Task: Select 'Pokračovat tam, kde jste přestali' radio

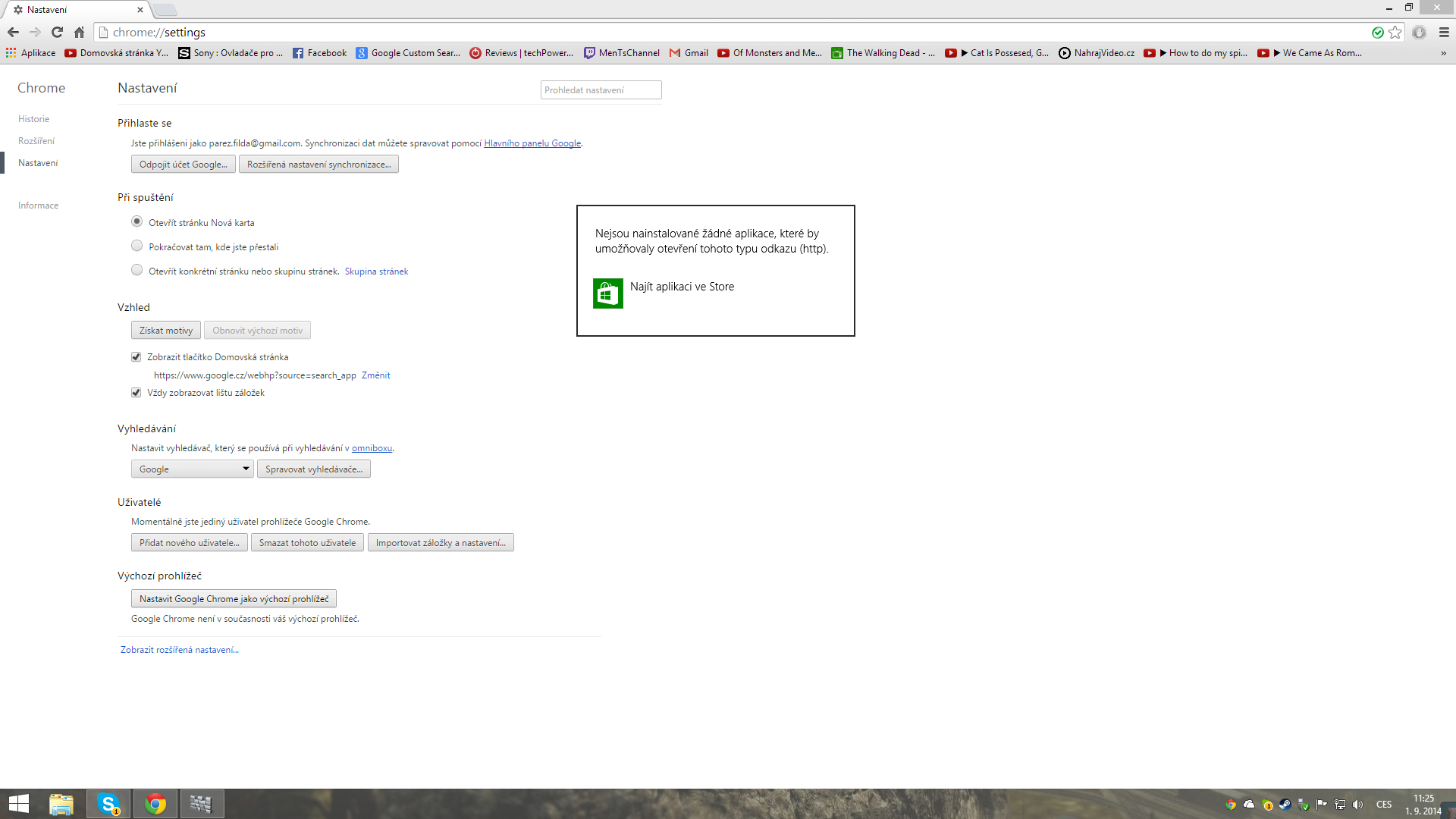Action: pos(136,246)
